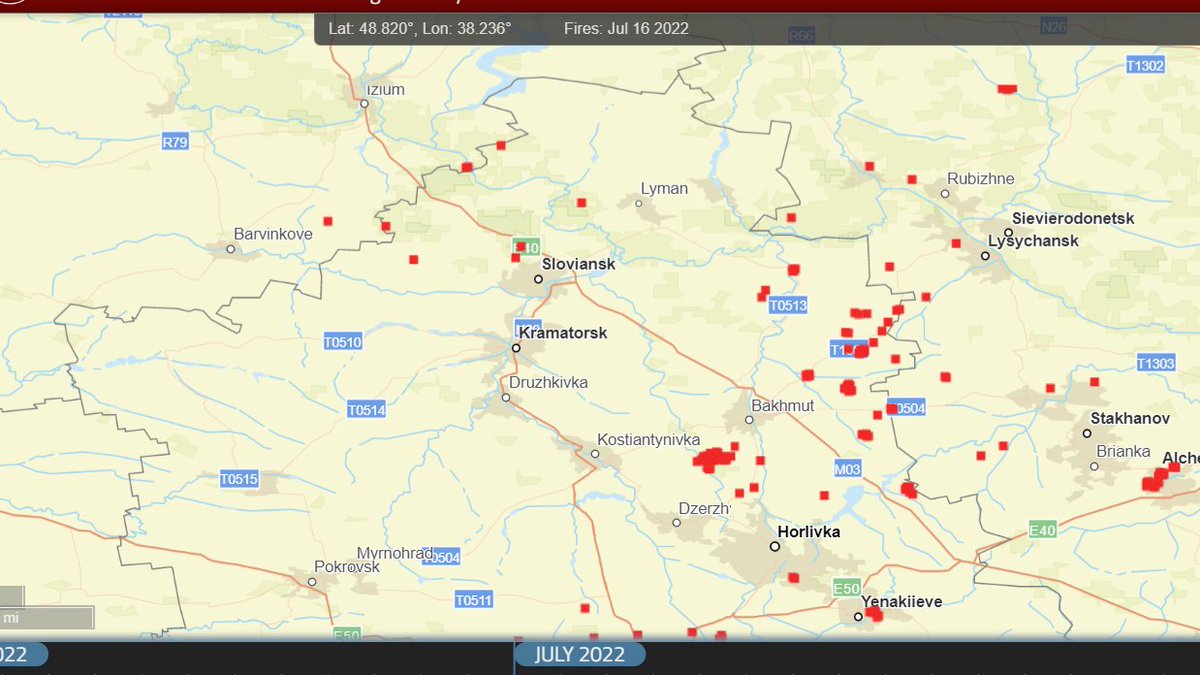1200x675 pixels.
Task: Select fire cluster east of Kostiantynivka
Action: [x=714, y=460]
